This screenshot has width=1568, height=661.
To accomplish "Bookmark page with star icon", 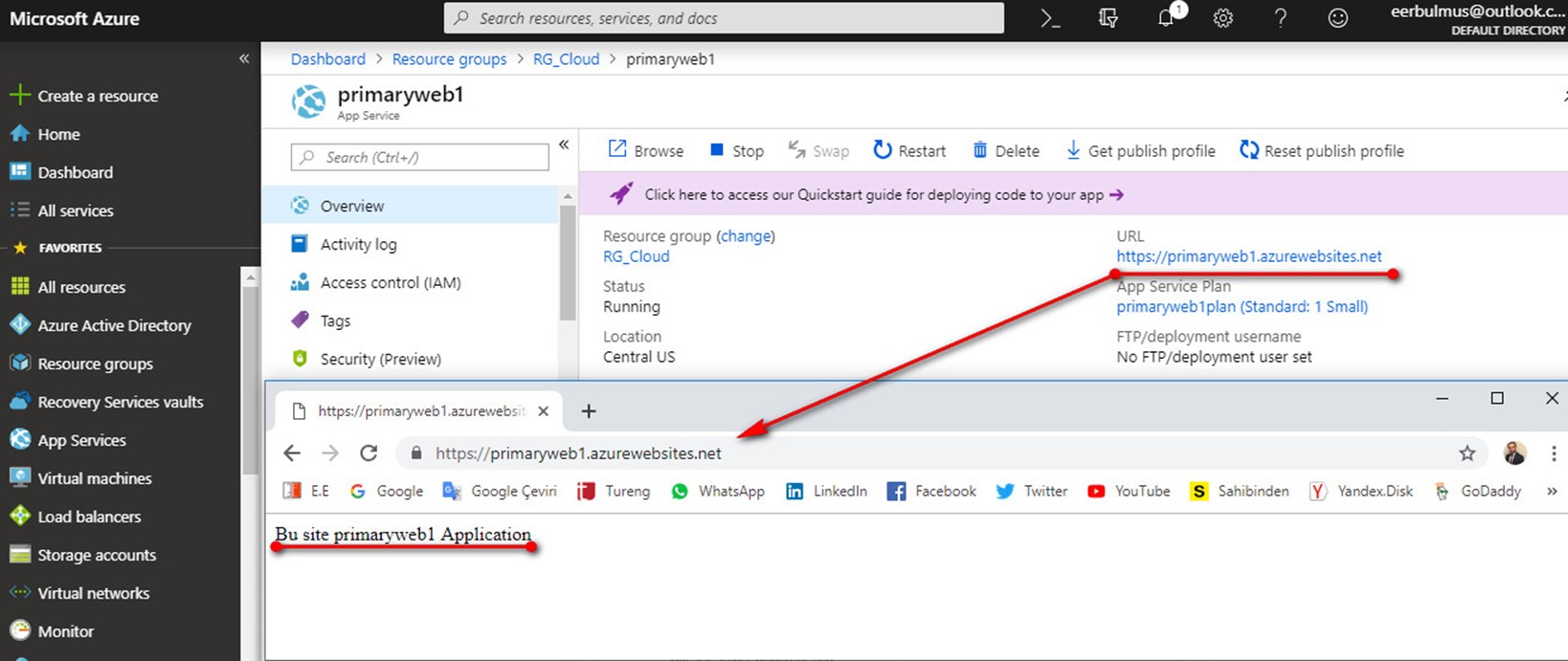I will (x=1467, y=453).
